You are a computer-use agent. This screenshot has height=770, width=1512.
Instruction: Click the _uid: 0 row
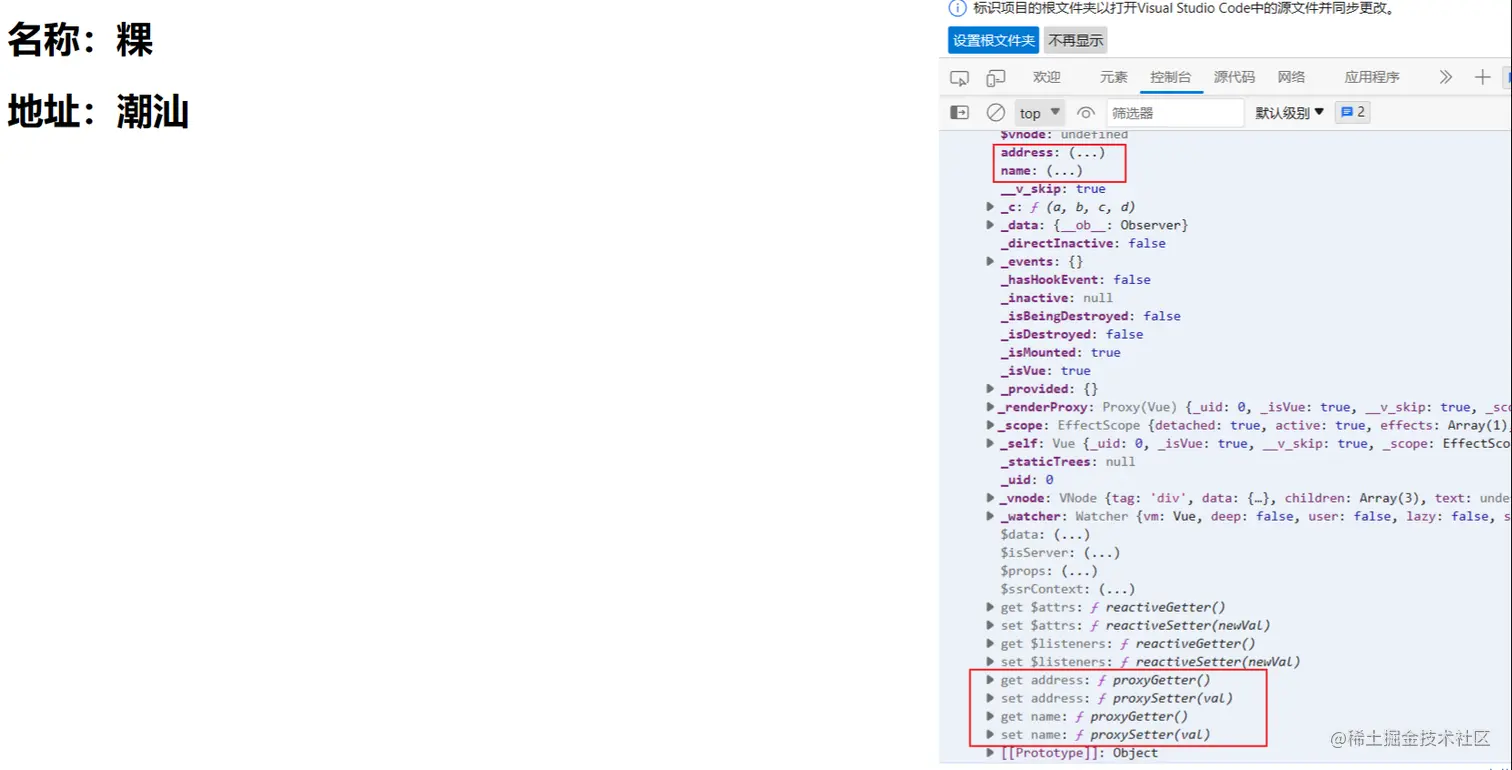1027,480
